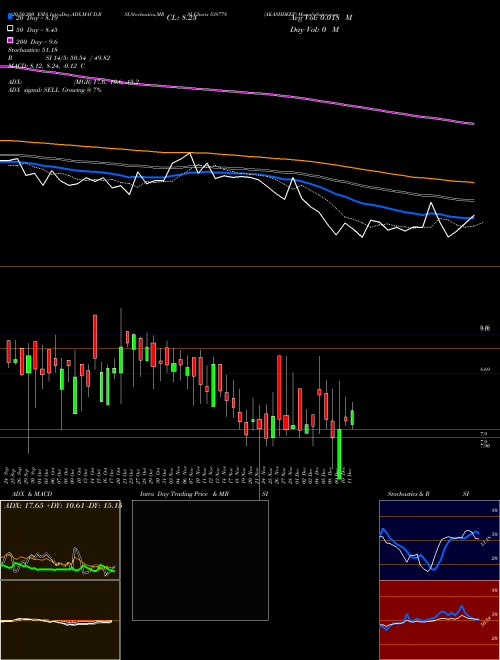Click the 7.9 price axis label
The height and width of the screenshot is (660, 500).
(x=484, y=434)
